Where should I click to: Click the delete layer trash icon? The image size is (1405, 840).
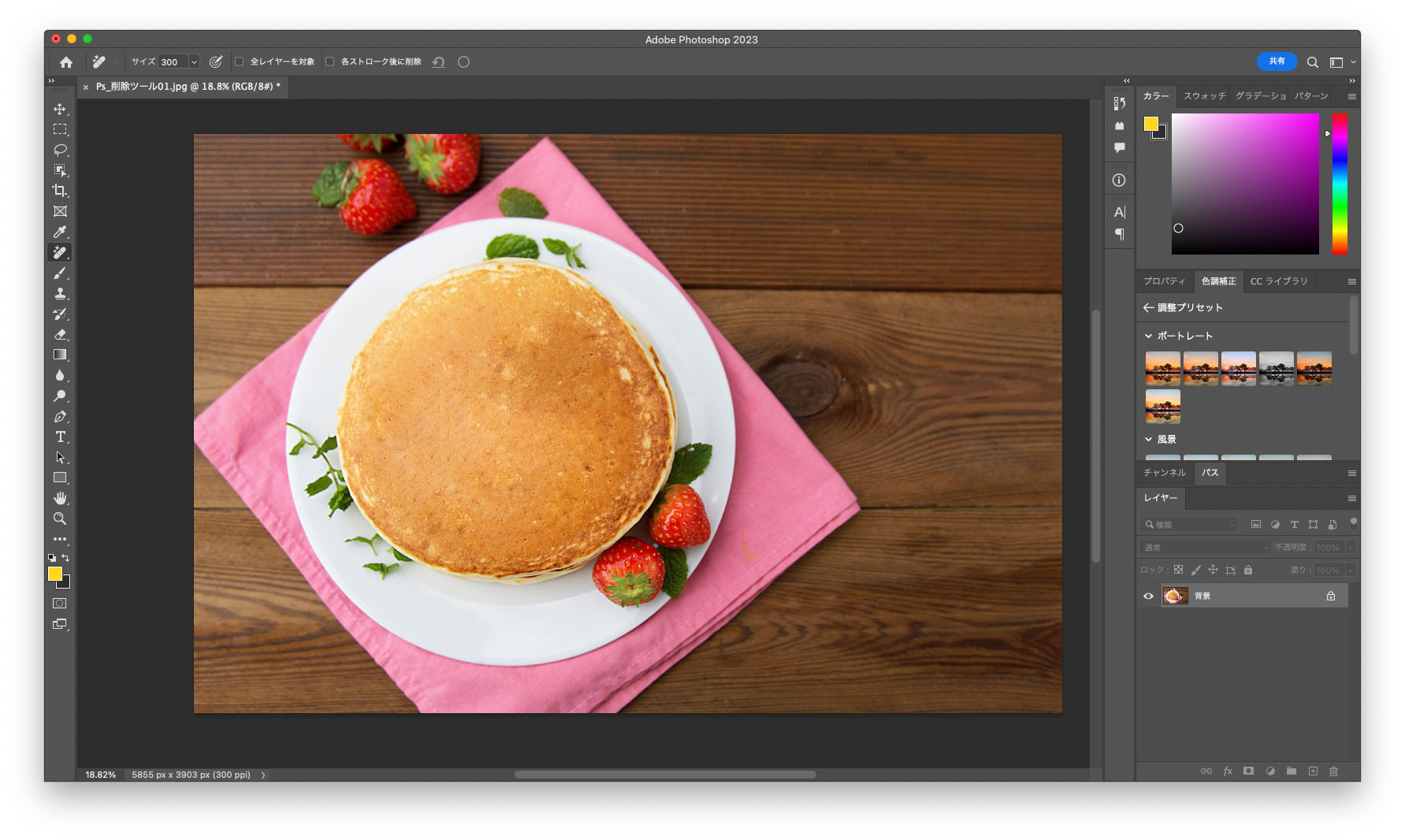tap(1333, 771)
